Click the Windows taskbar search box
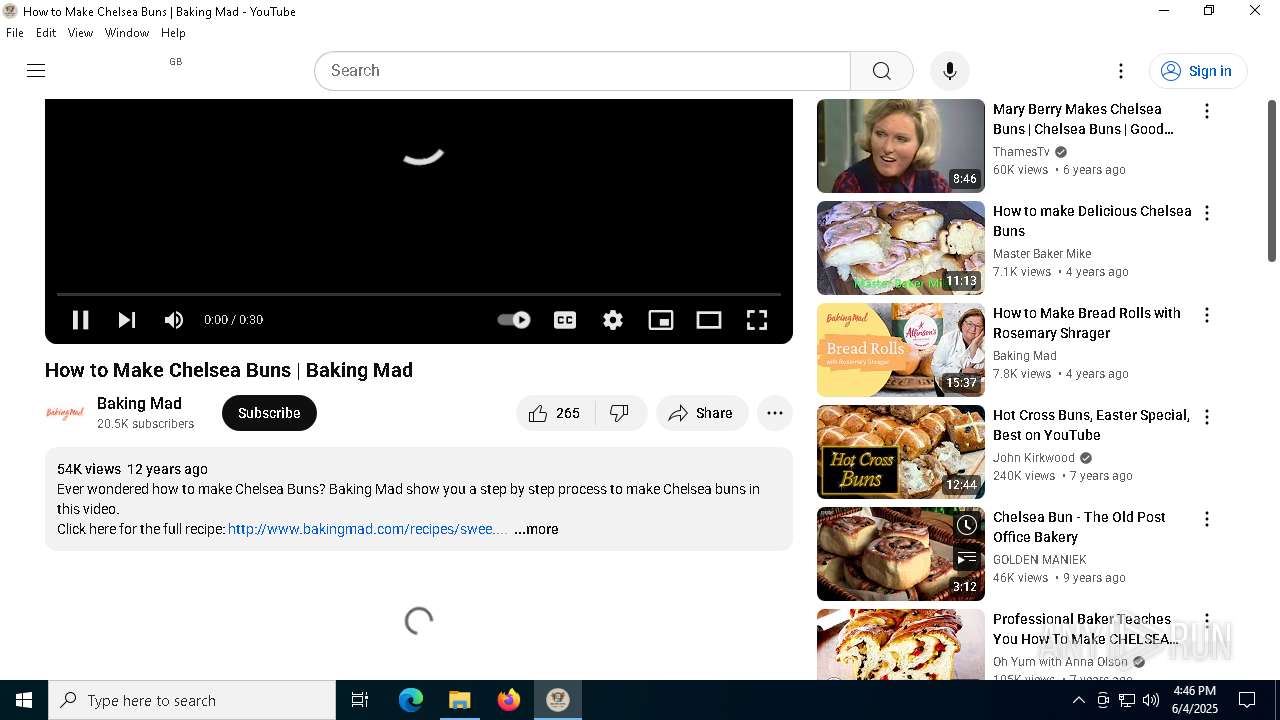The width and height of the screenshot is (1280, 720). pyautogui.click(x=192, y=700)
